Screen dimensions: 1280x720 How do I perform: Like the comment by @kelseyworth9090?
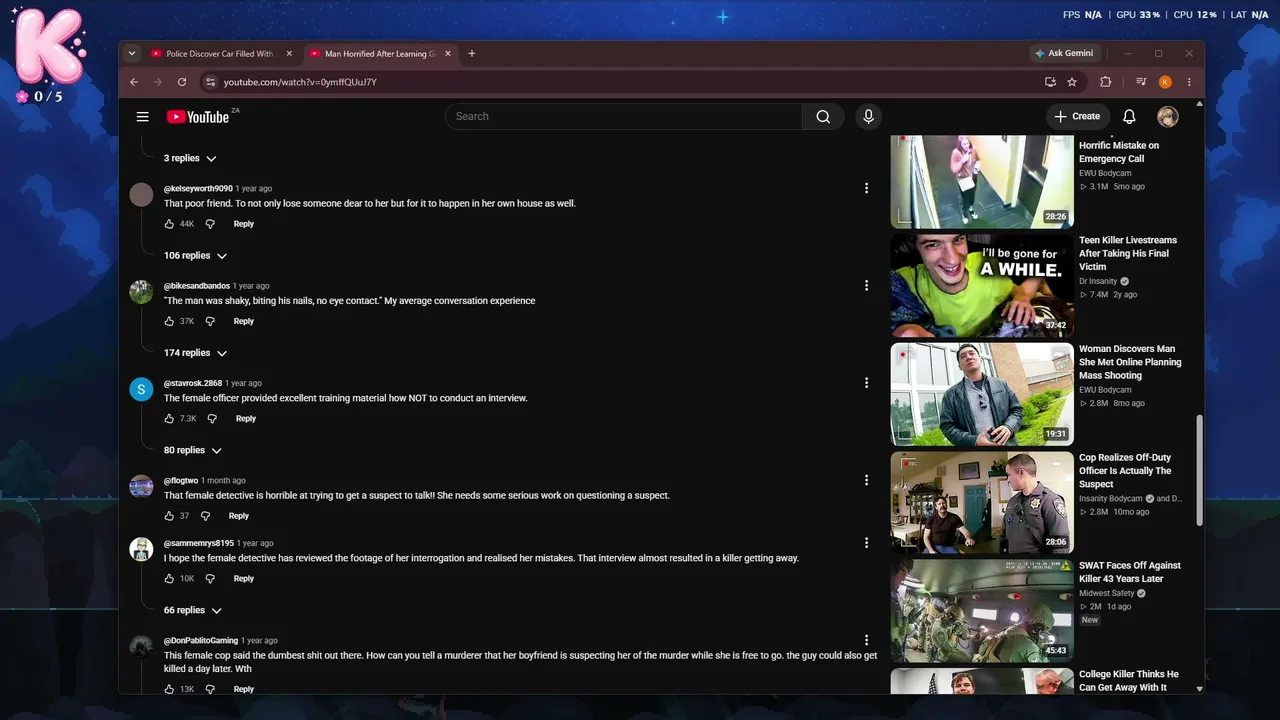(169, 224)
